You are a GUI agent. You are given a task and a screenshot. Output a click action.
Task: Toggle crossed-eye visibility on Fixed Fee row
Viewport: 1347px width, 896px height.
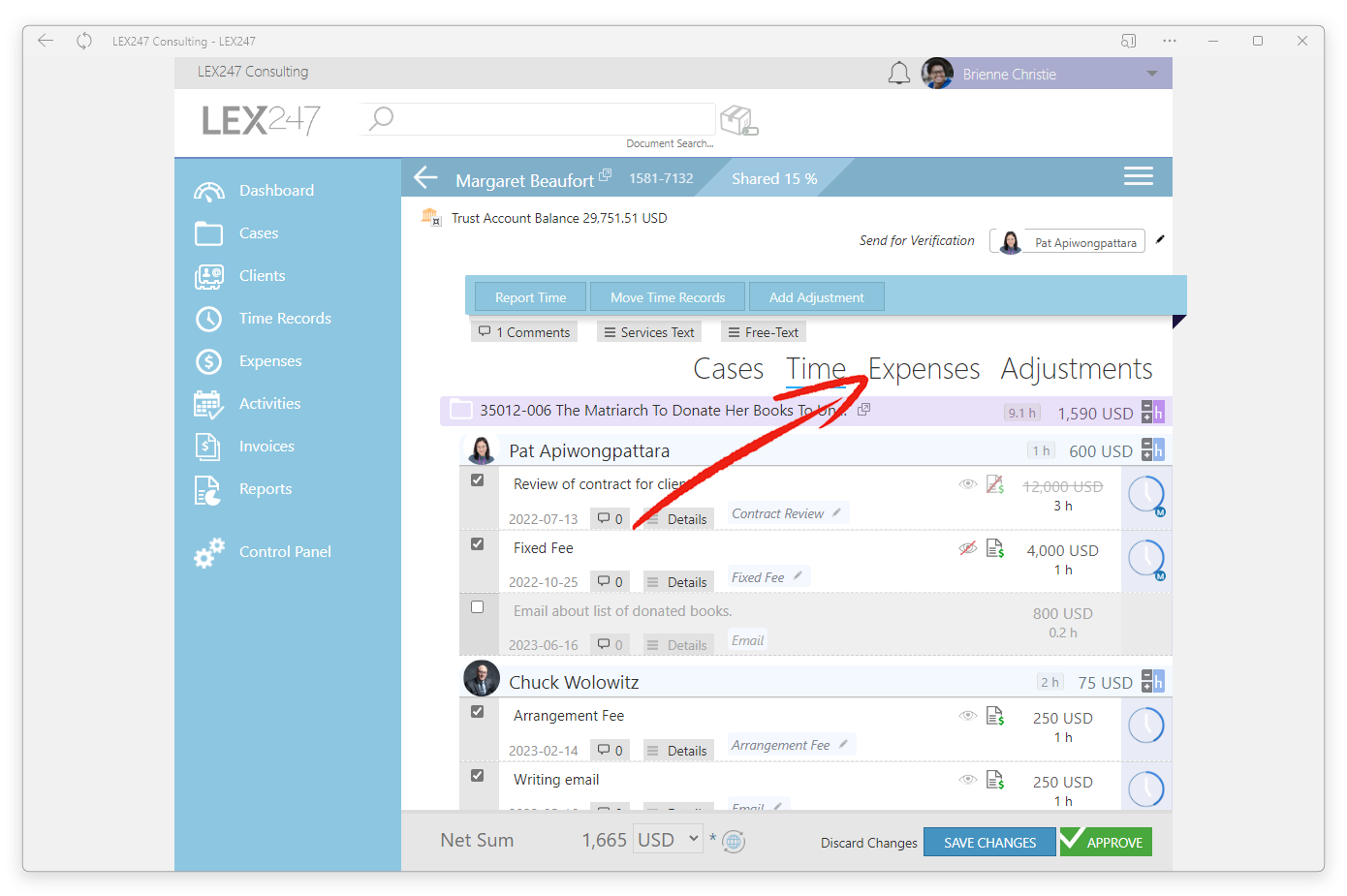click(967, 548)
